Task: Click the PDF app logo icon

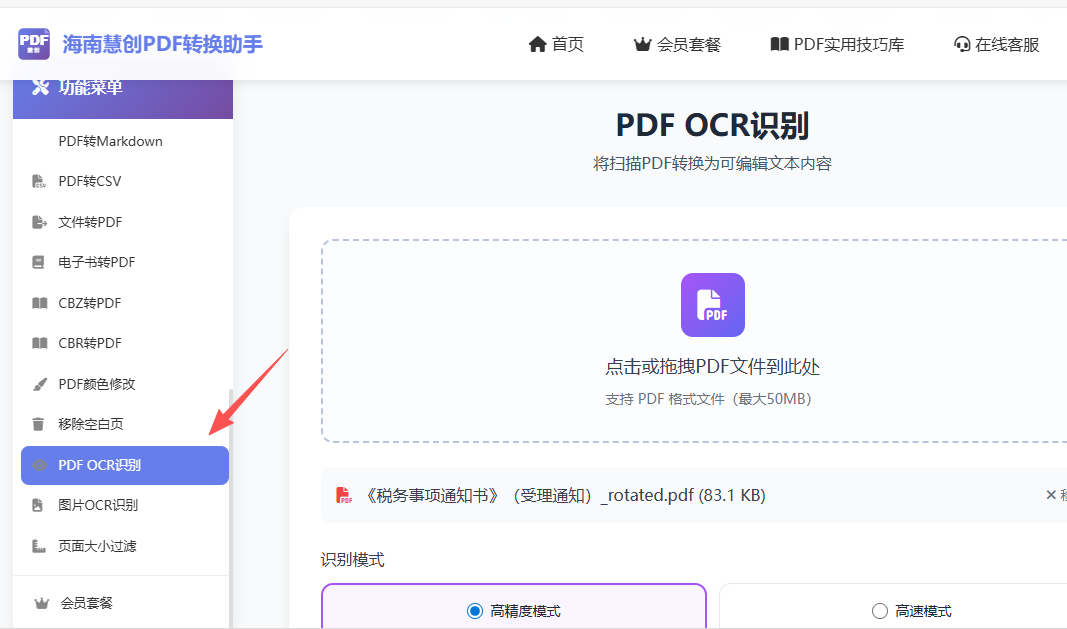Action: [x=34, y=44]
